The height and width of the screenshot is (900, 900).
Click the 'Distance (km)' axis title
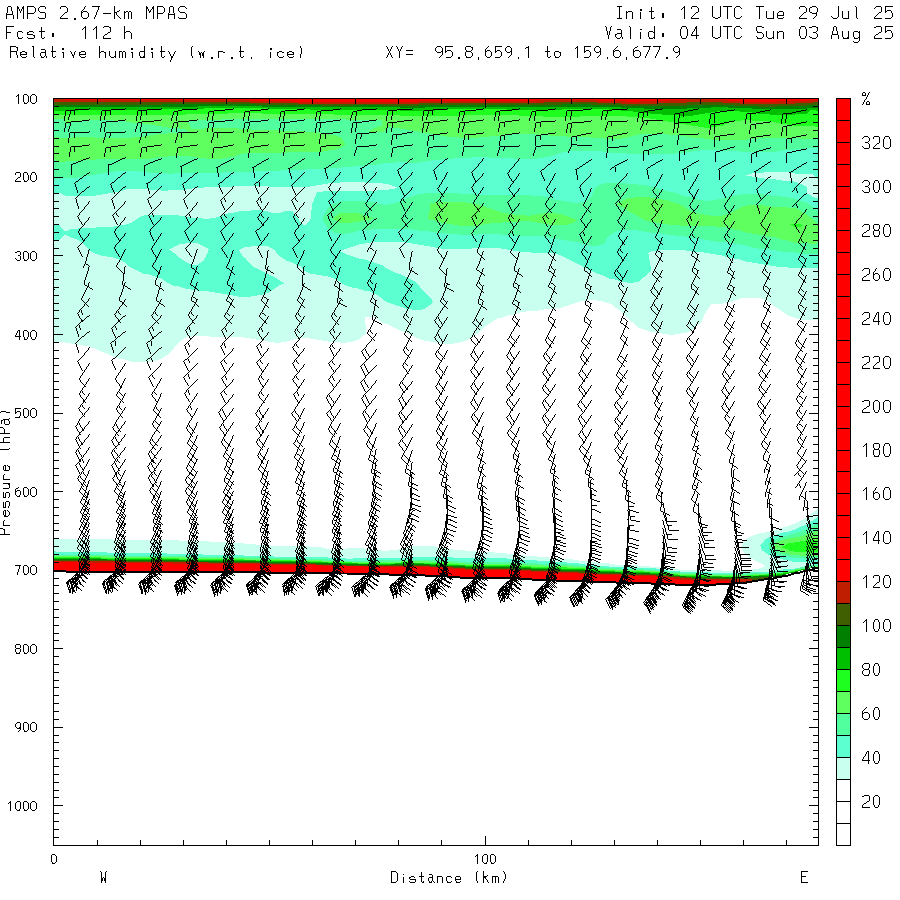tap(449, 878)
